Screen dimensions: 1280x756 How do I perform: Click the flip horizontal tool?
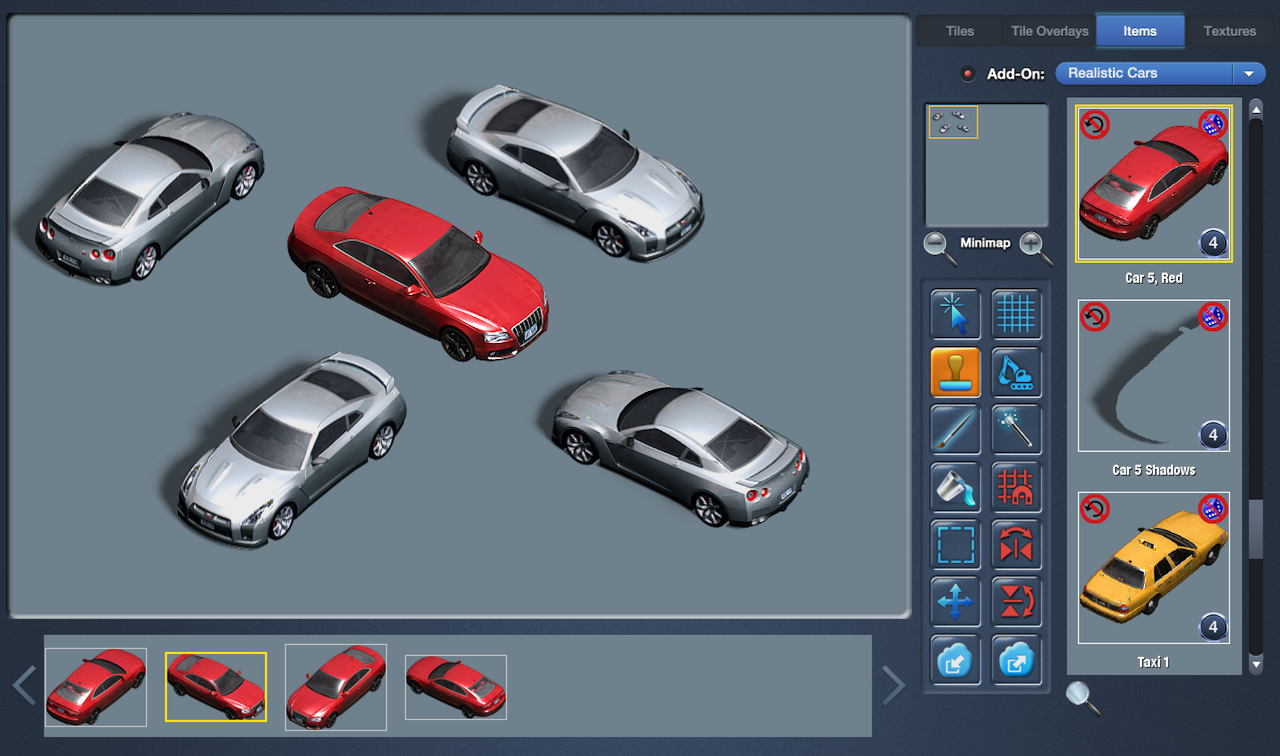click(x=1016, y=545)
